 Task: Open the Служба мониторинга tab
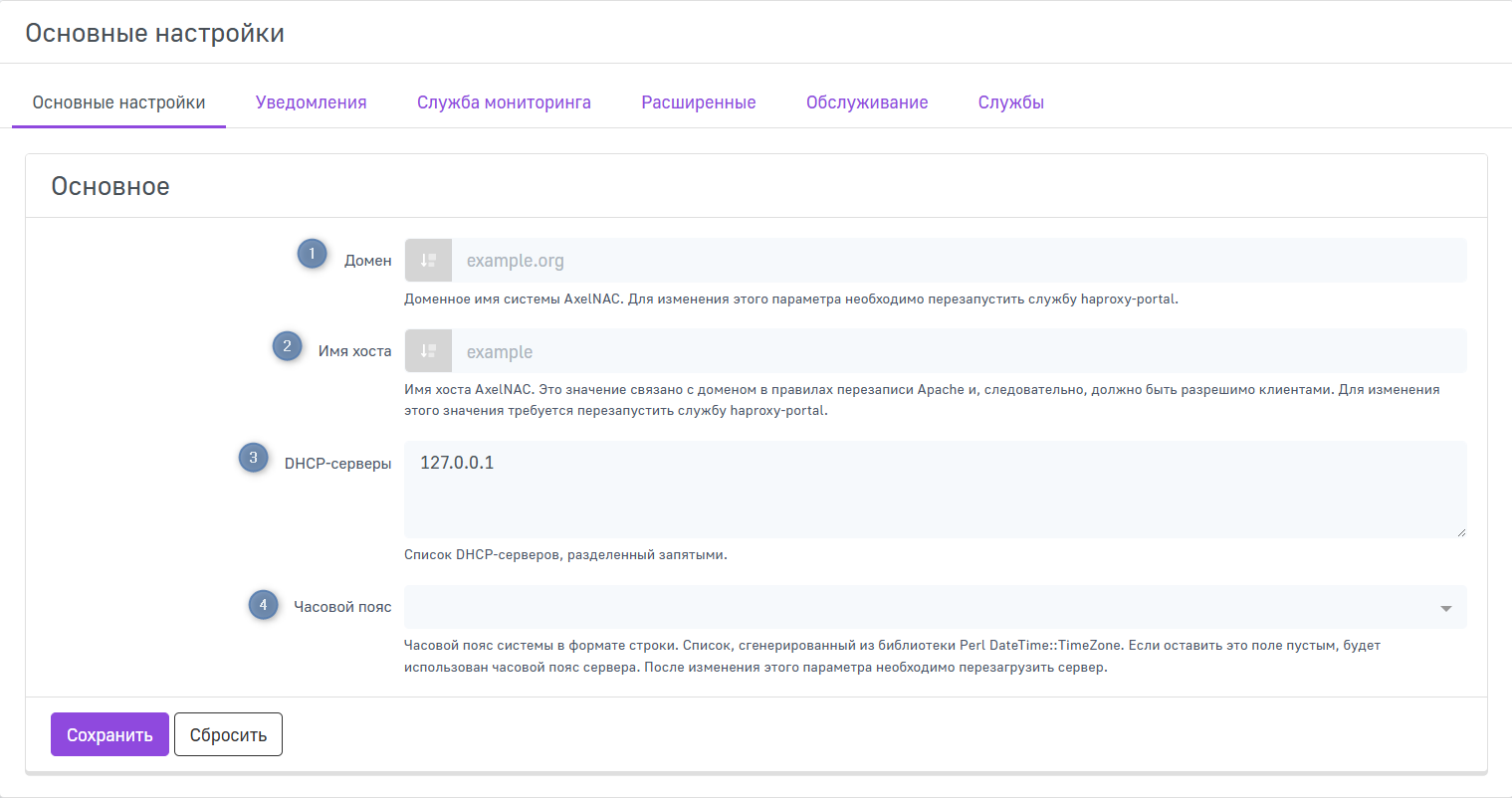(504, 102)
